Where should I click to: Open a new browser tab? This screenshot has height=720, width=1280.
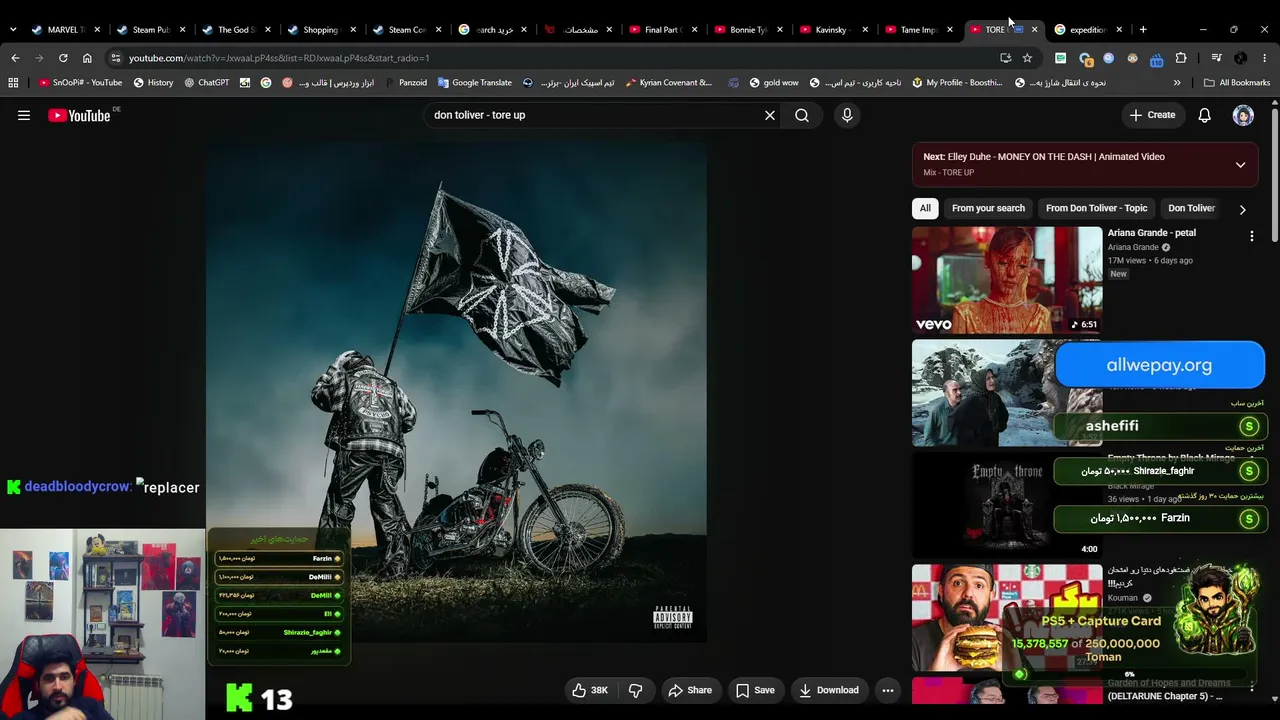pyautogui.click(x=1143, y=29)
